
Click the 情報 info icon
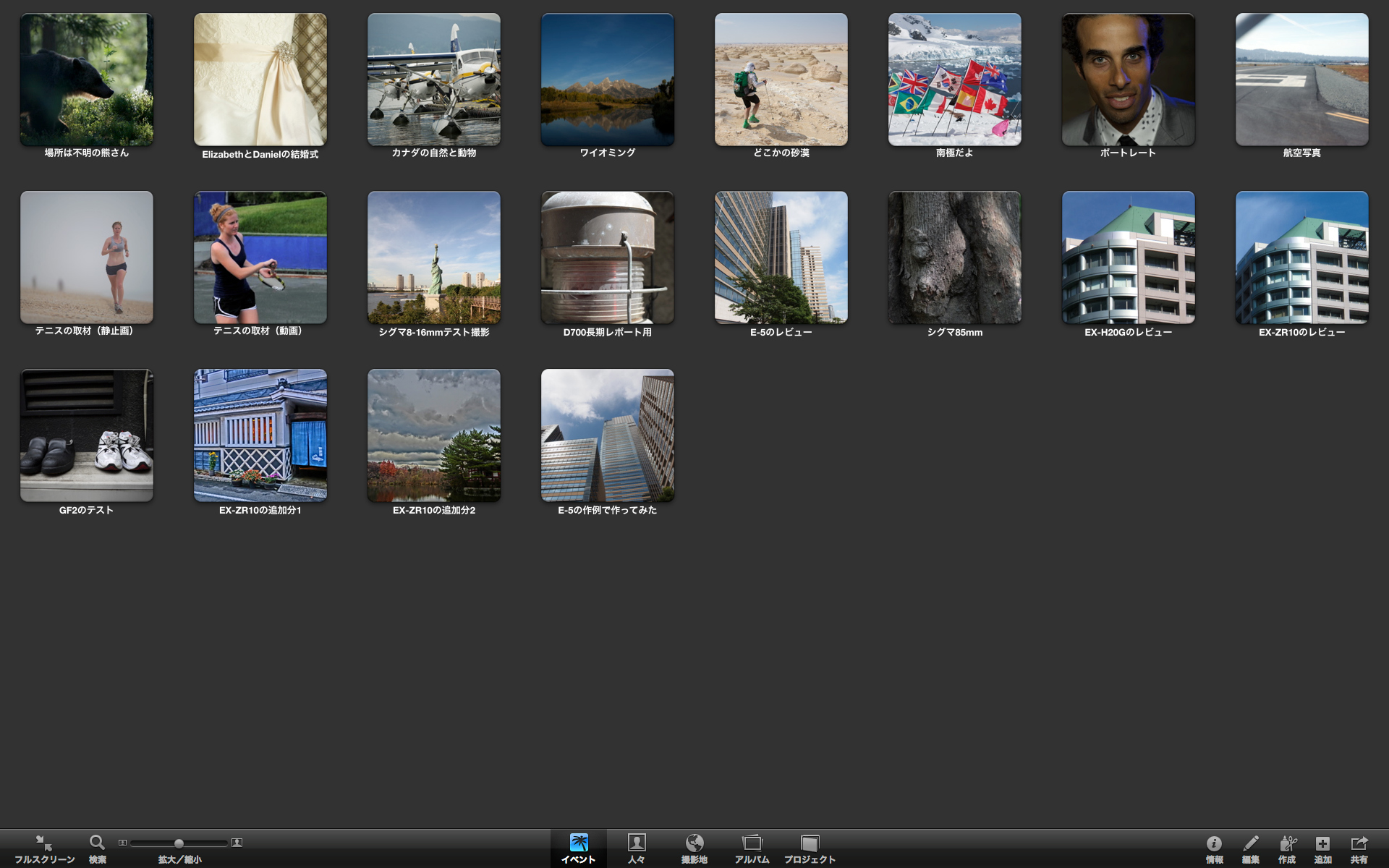tap(1214, 843)
